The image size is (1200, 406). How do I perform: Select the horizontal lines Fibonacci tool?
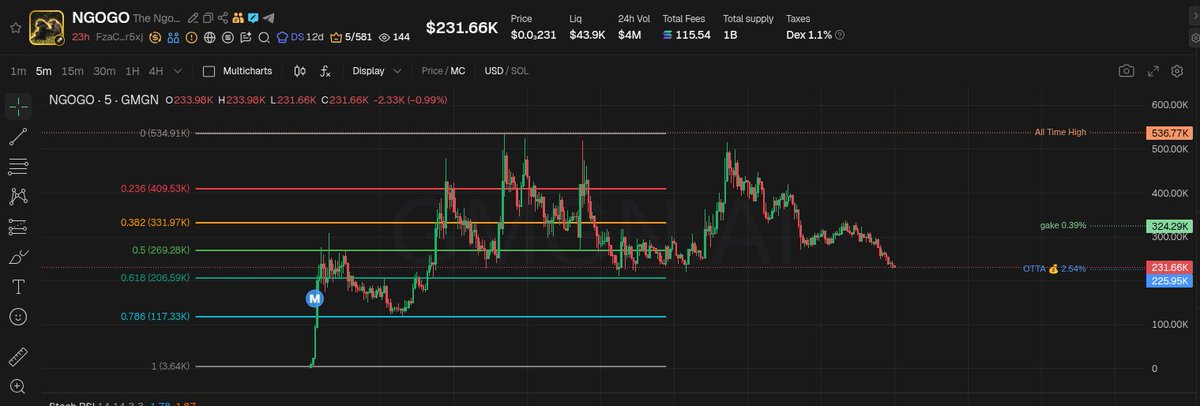[x=18, y=166]
